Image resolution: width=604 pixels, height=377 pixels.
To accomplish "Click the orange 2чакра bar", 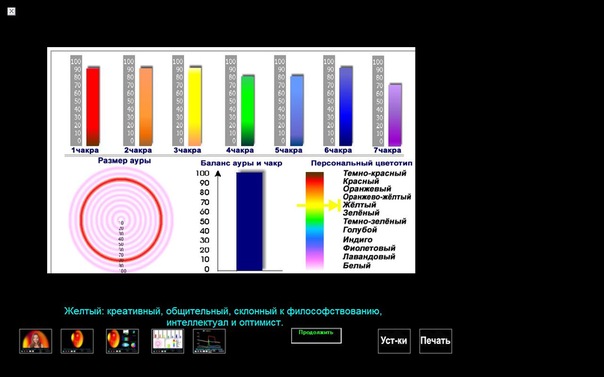I will click(146, 106).
